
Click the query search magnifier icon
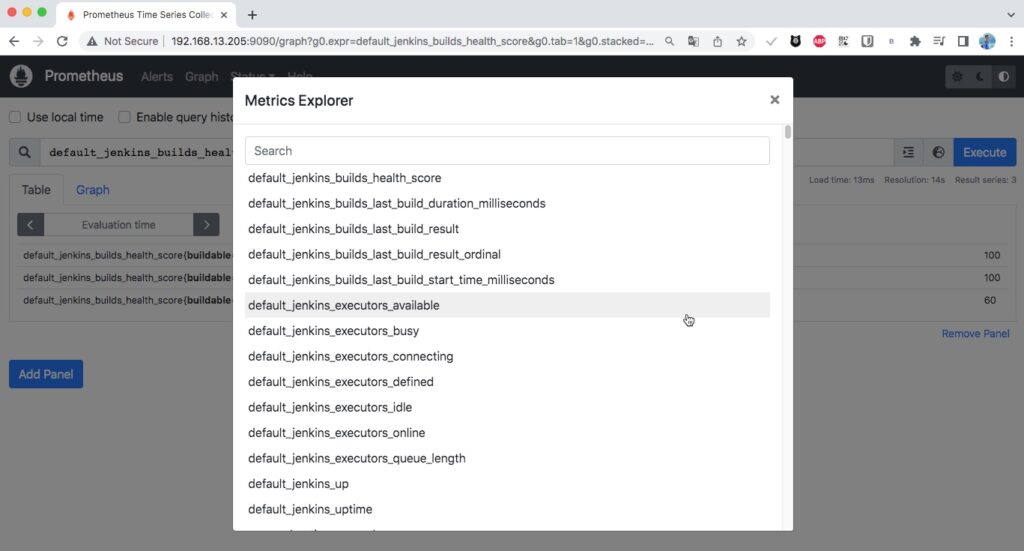click(24, 152)
